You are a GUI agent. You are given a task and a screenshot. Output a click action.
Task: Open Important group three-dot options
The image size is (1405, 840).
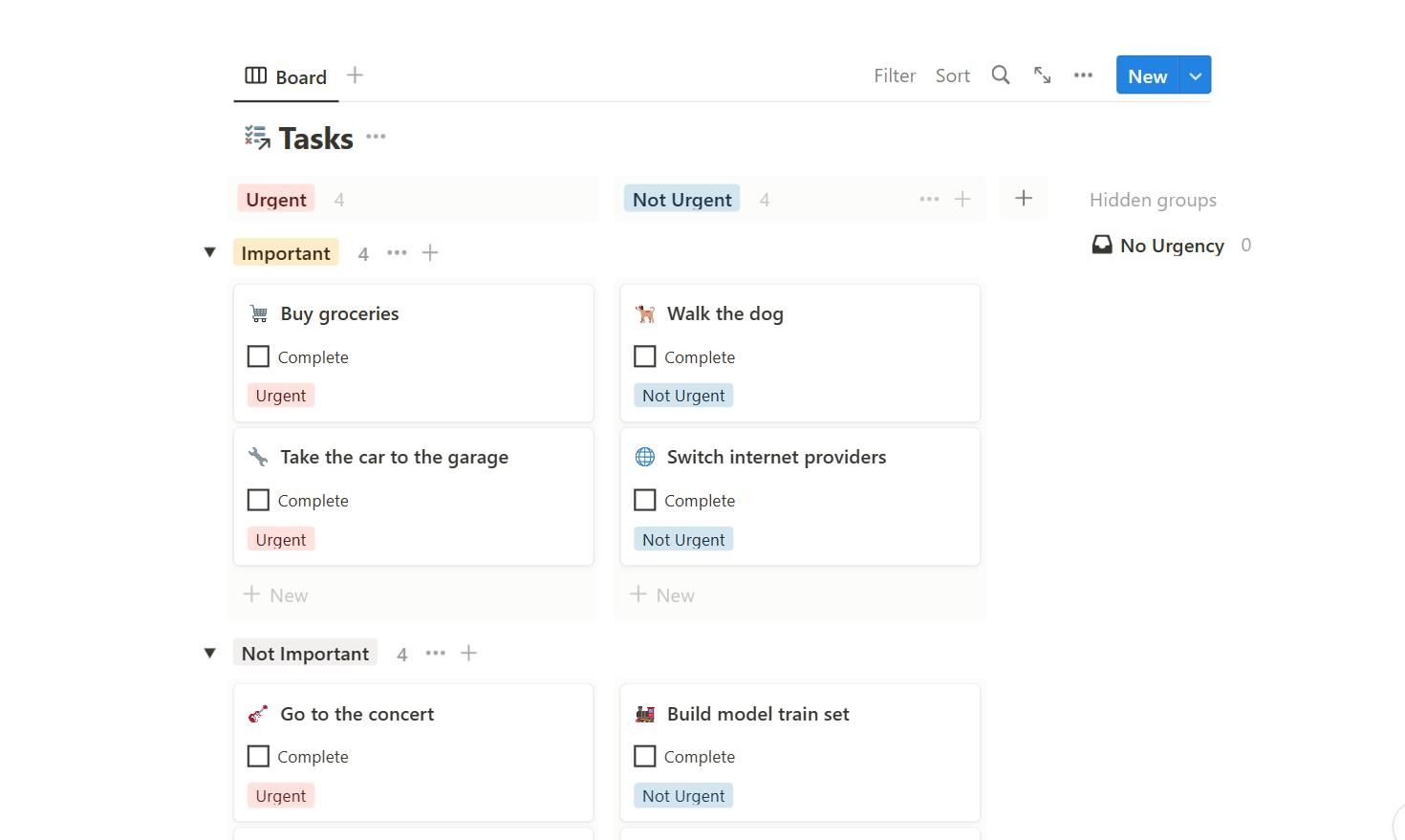(397, 253)
